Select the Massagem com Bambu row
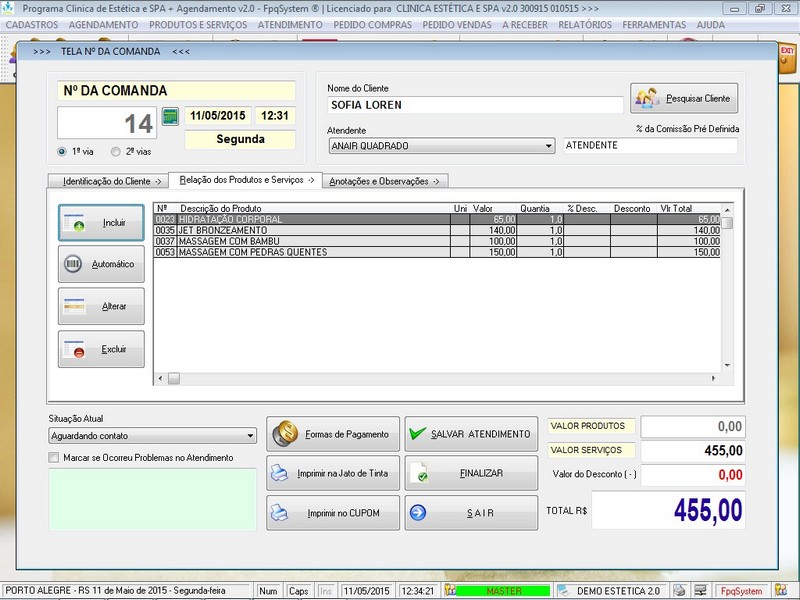The height and width of the screenshot is (600, 800). click(300, 241)
